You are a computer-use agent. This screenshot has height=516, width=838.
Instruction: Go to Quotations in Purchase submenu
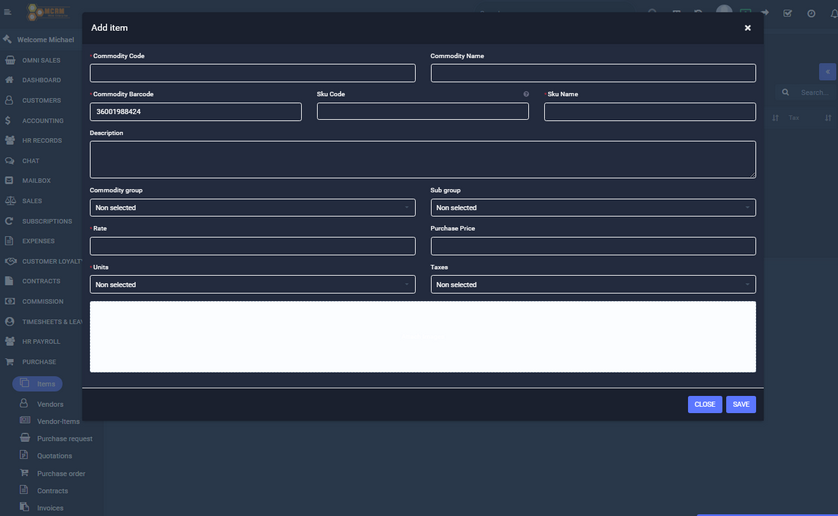[55, 456]
